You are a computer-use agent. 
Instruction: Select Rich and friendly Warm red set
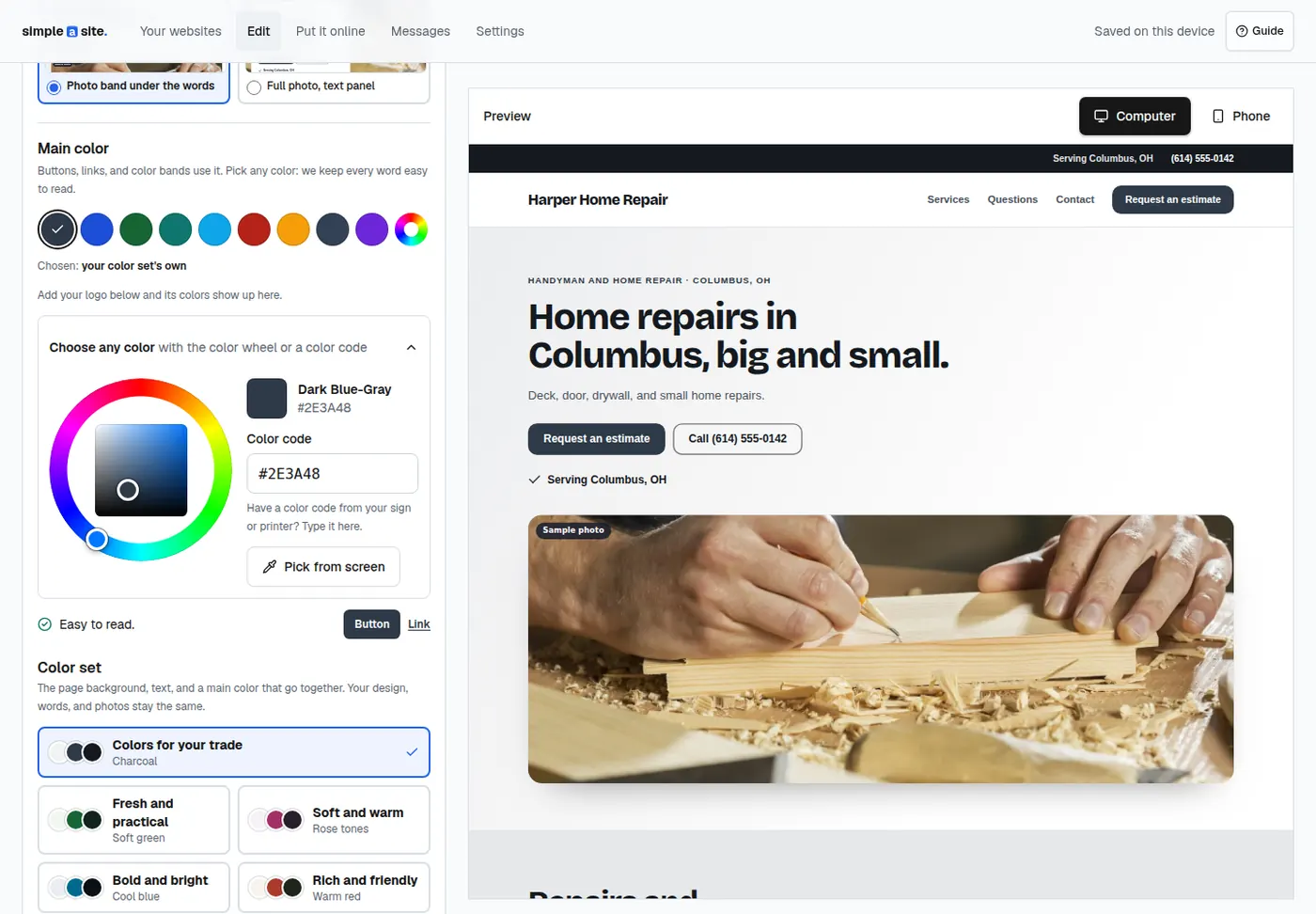334,888
